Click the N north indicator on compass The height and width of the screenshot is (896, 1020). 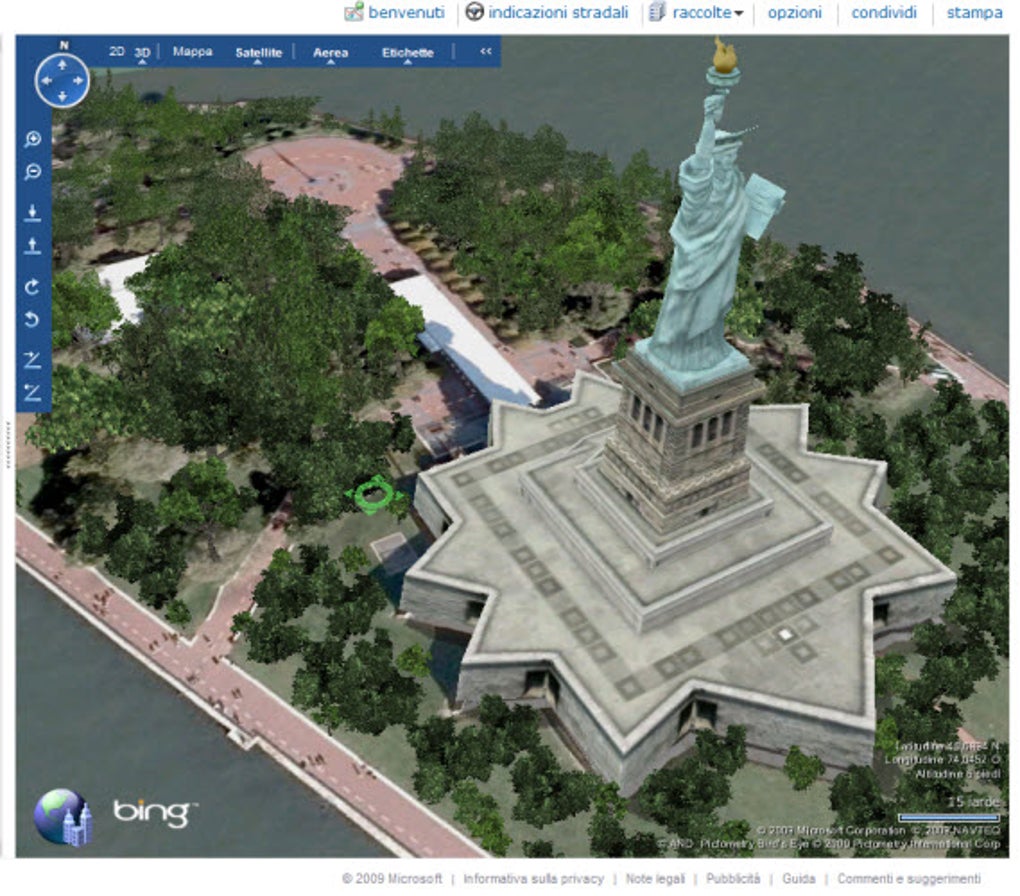point(64,45)
